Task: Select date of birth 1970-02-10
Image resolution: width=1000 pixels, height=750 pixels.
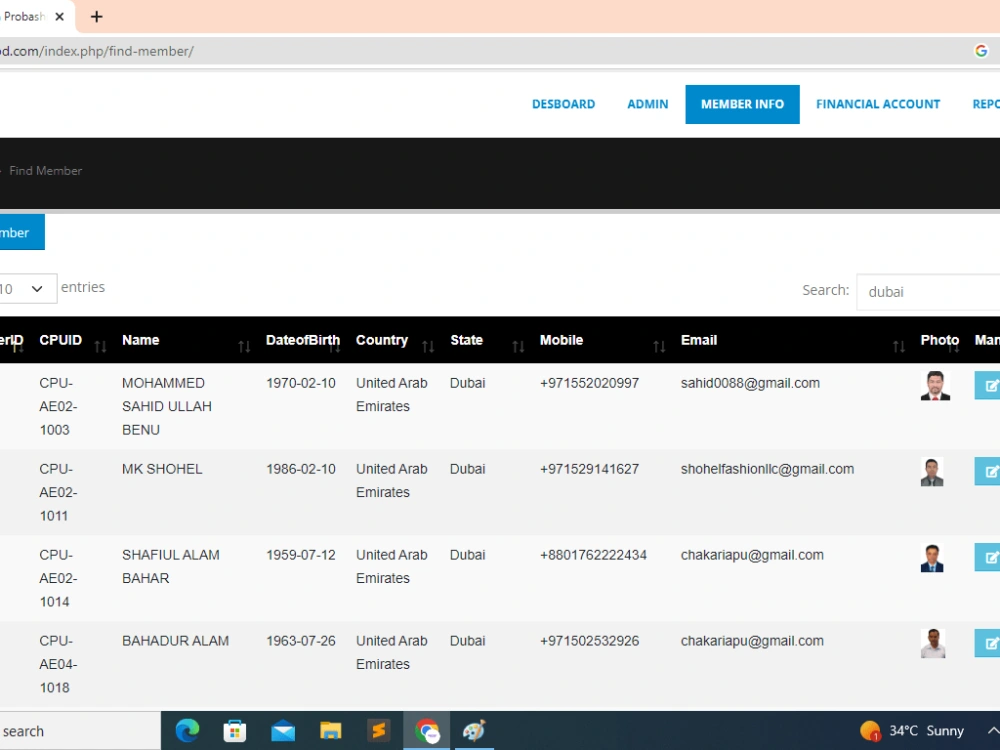Action: [300, 383]
